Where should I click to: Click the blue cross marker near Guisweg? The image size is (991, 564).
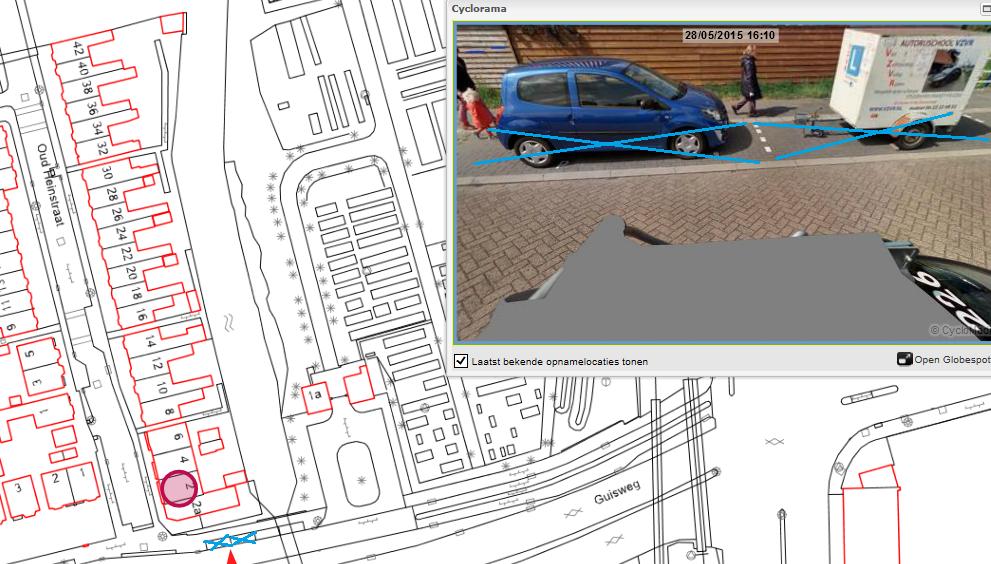click(x=230, y=541)
